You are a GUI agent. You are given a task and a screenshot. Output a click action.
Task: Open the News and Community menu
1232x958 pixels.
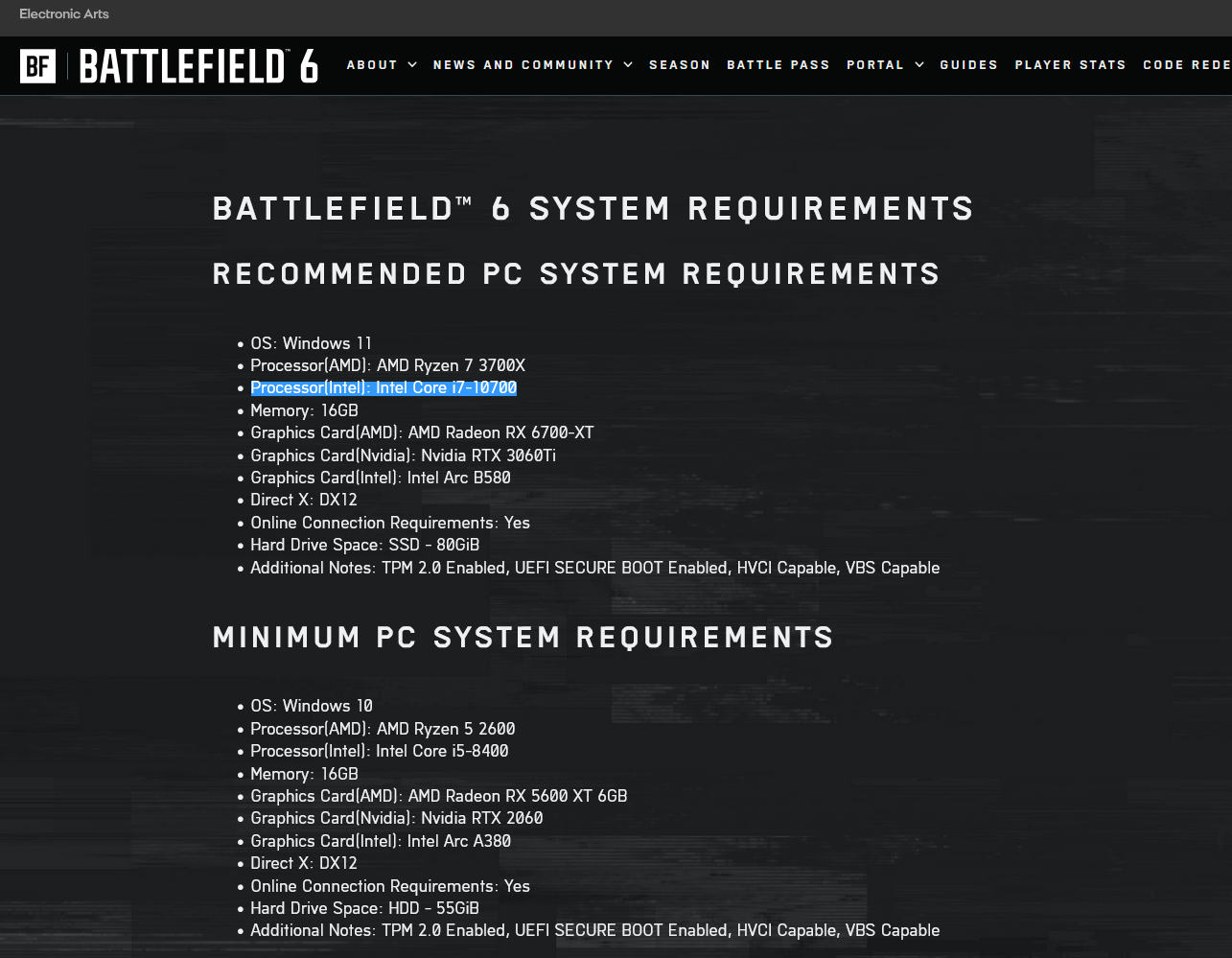(523, 65)
